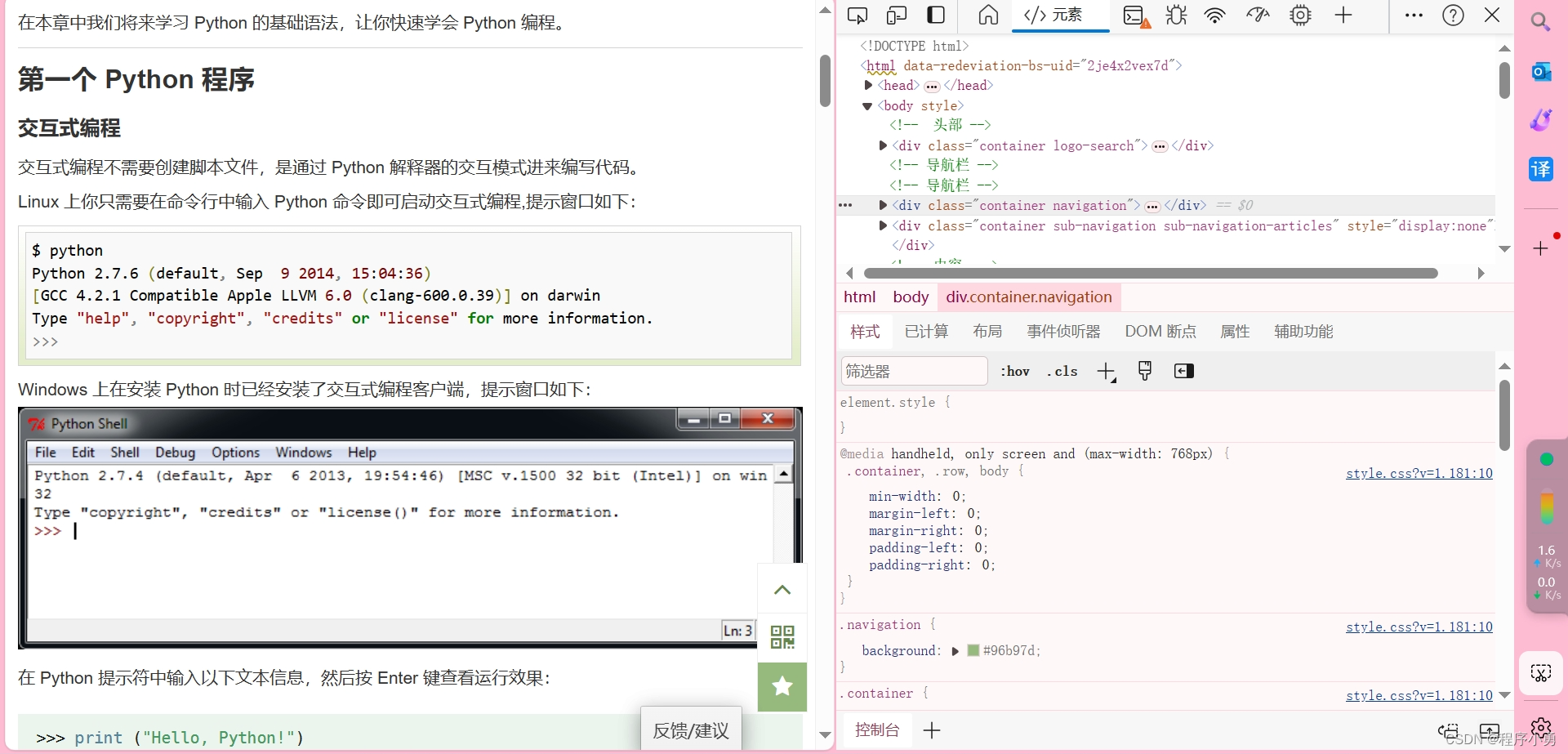Collapse the body element node
This screenshot has width=1568, height=754.
coord(867,106)
